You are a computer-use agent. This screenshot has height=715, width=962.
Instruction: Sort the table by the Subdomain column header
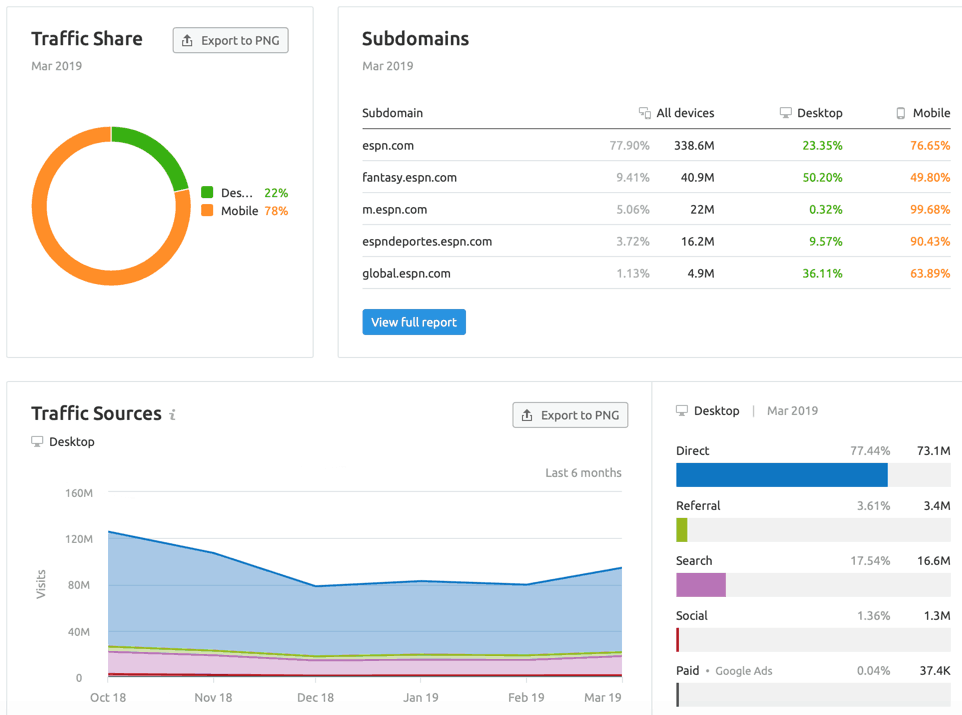[x=392, y=113]
